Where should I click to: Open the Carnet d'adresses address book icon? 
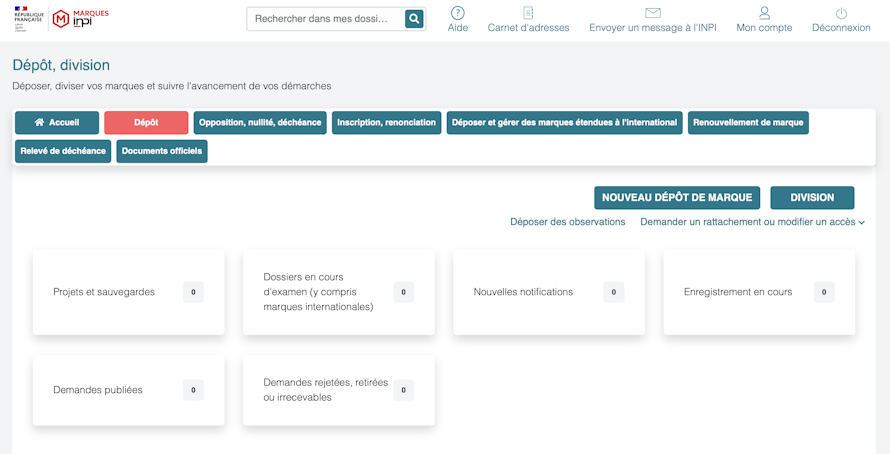click(x=528, y=12)
